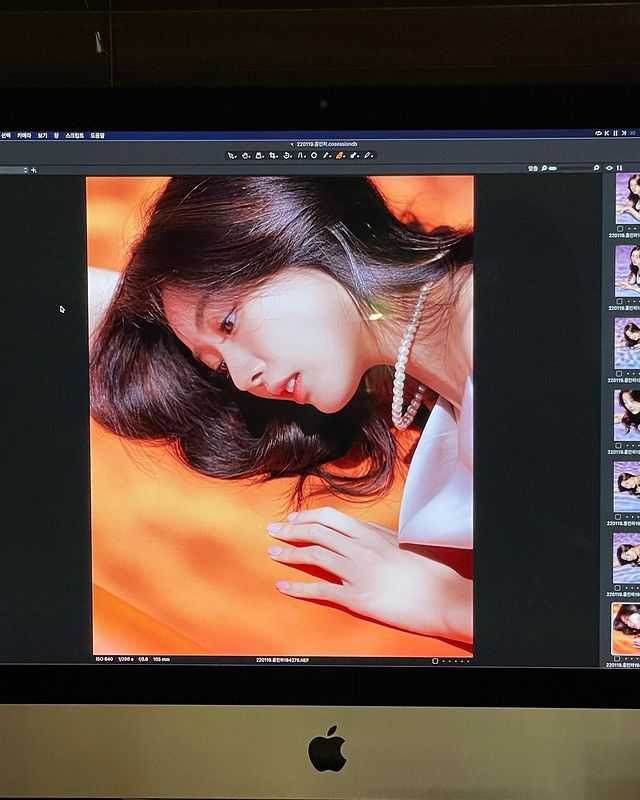Toggle the eye icon above thumbnail browser

click(x=609, y=168)
